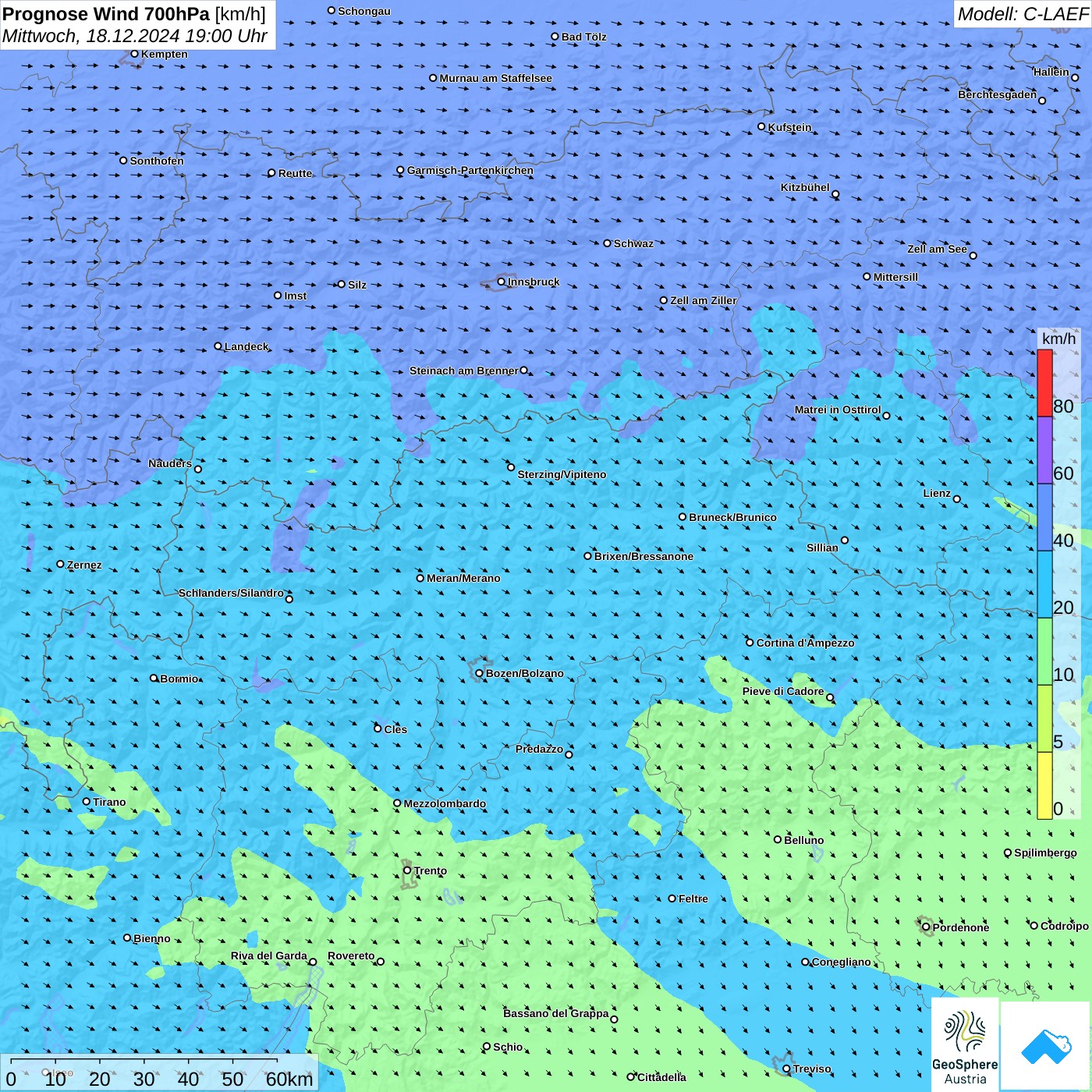Viewport: 1092px width, 1092px height.
Task: Click the Sonthofen city marker
Action: point(123,161)
